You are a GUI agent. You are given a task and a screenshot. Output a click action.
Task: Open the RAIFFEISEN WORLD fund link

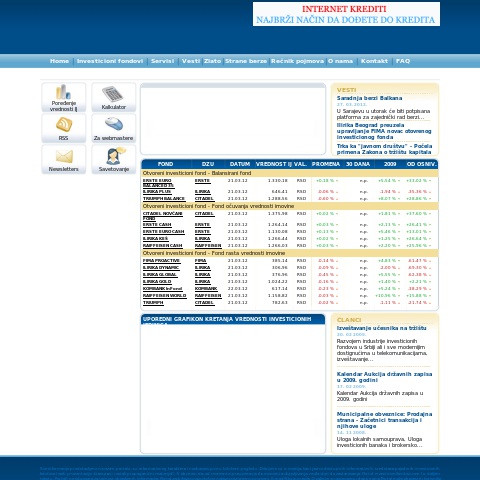click(165, 296)
